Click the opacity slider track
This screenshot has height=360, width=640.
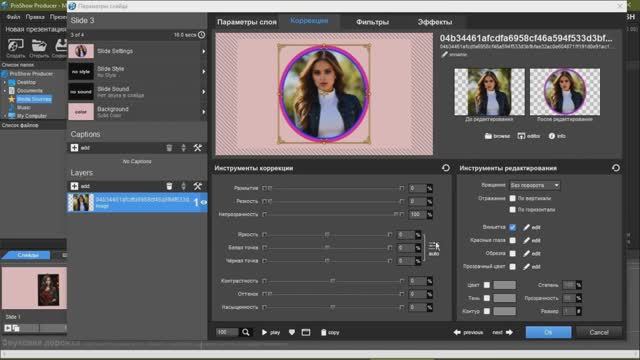point(333,214)
